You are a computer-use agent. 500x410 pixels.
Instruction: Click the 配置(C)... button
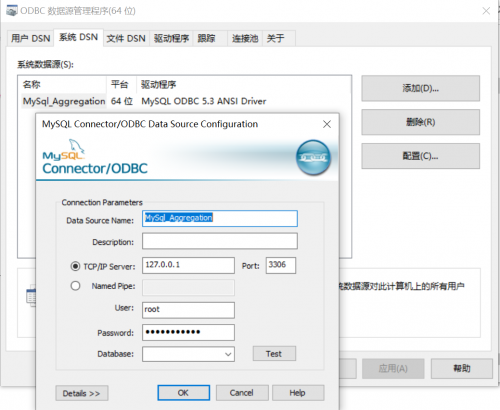pos(421,156)
